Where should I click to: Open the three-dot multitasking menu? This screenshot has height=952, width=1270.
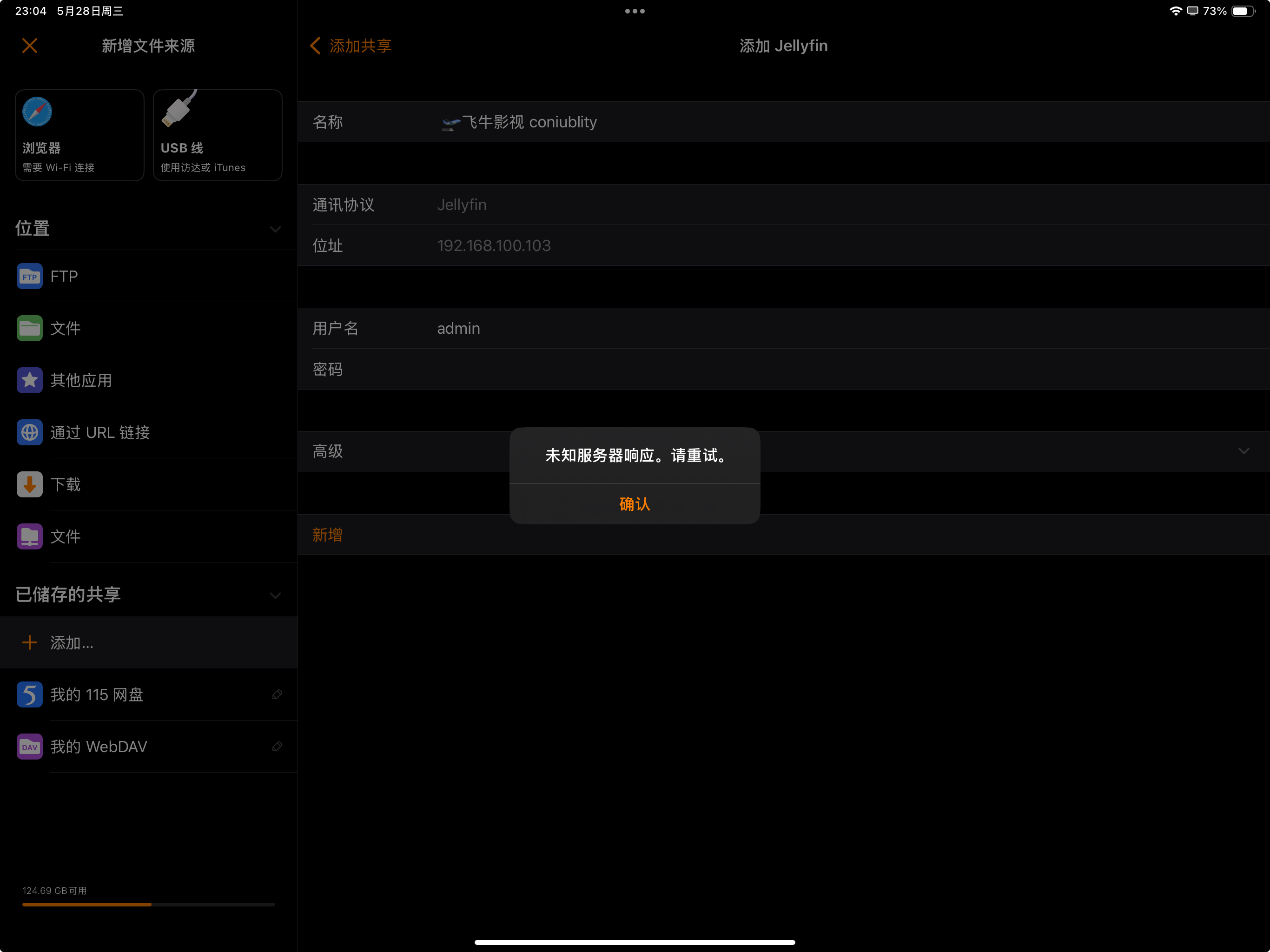click(635, 11)
